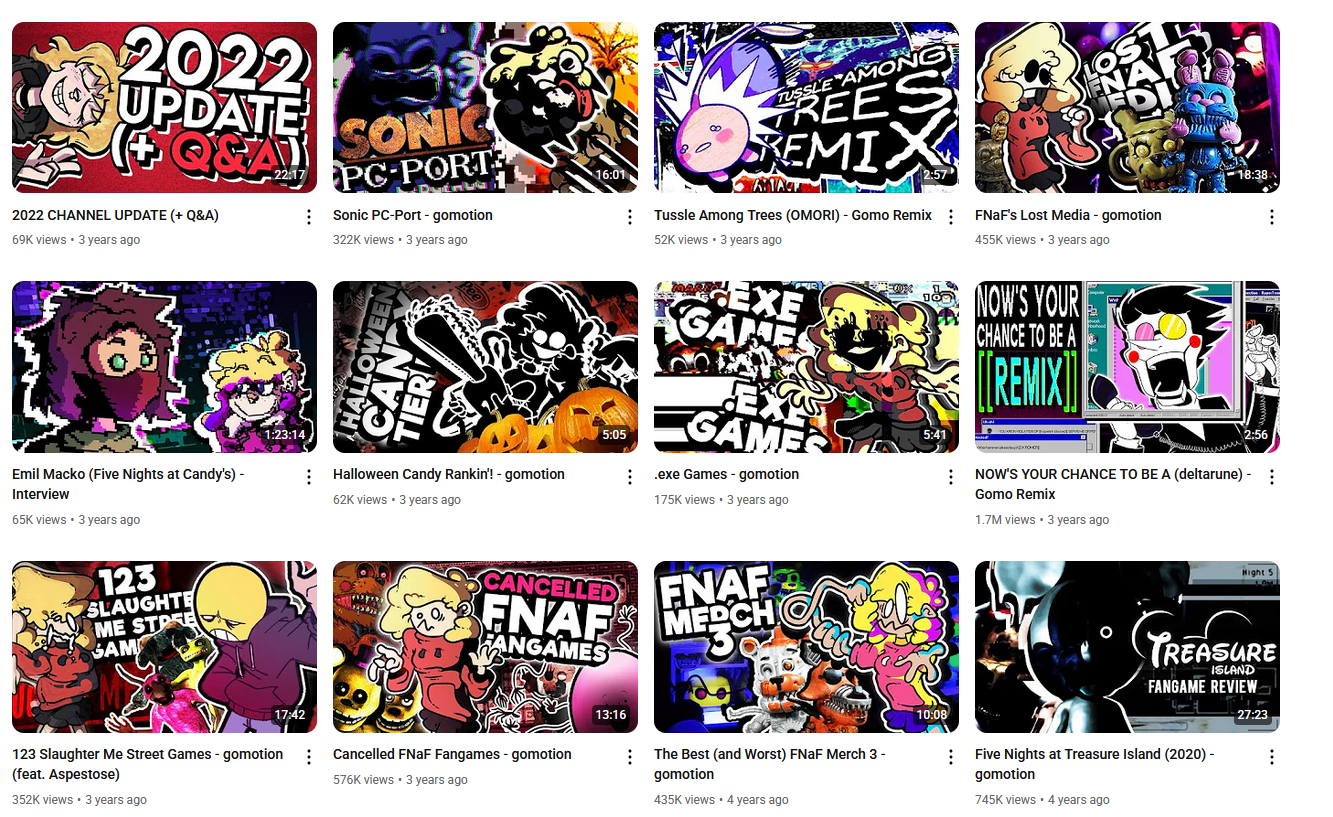Play the Sonic PC-Port video thumbnail
This screenshot has width=1333, height=817.
pos(485,107)
